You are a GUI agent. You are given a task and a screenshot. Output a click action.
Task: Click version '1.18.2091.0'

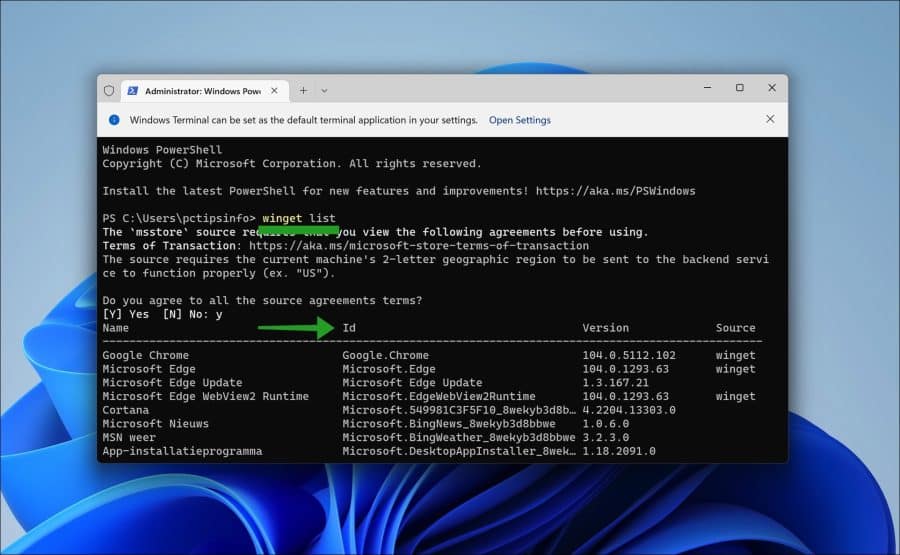pos(619,452)
